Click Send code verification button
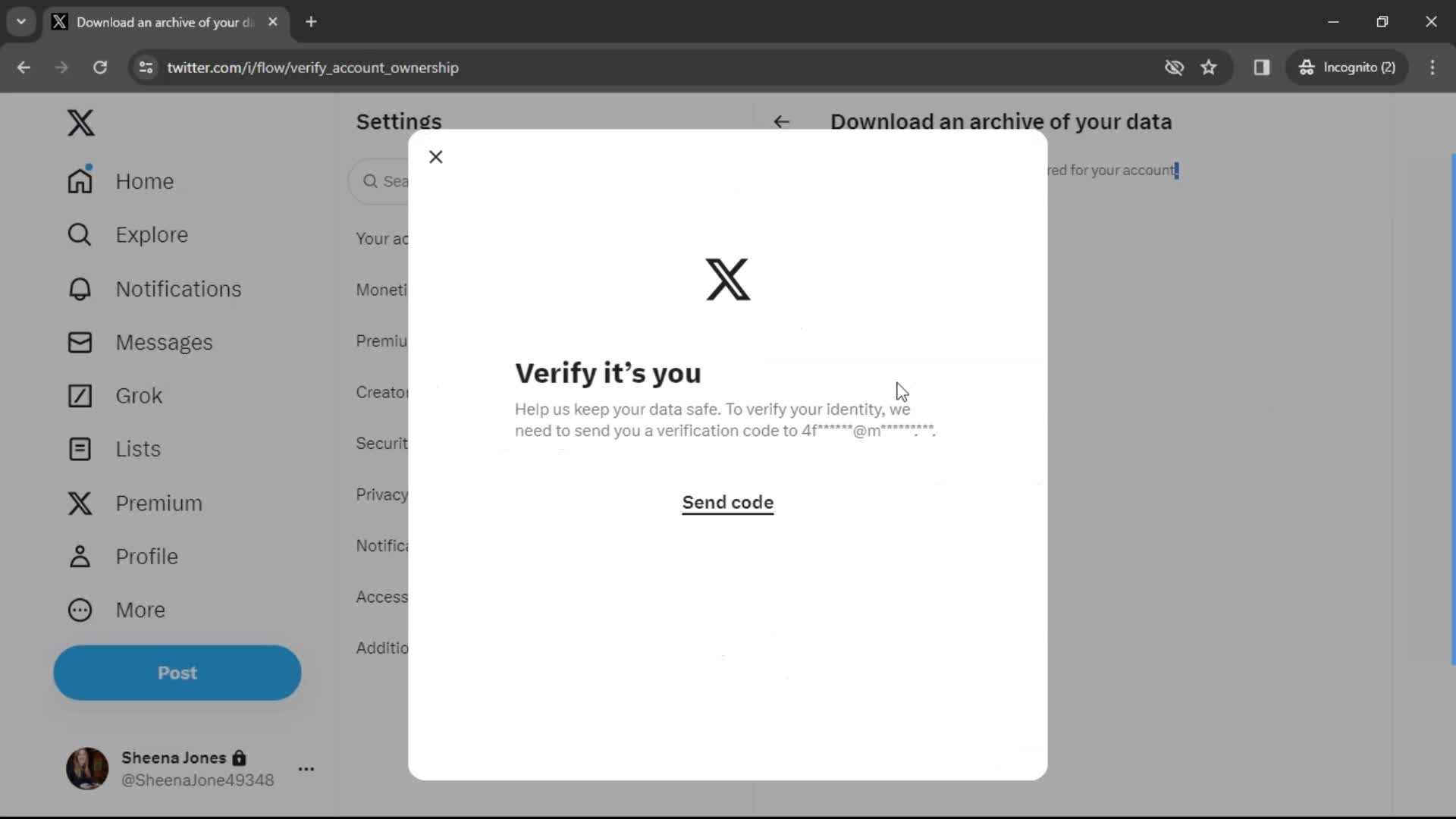 [727, 502]
